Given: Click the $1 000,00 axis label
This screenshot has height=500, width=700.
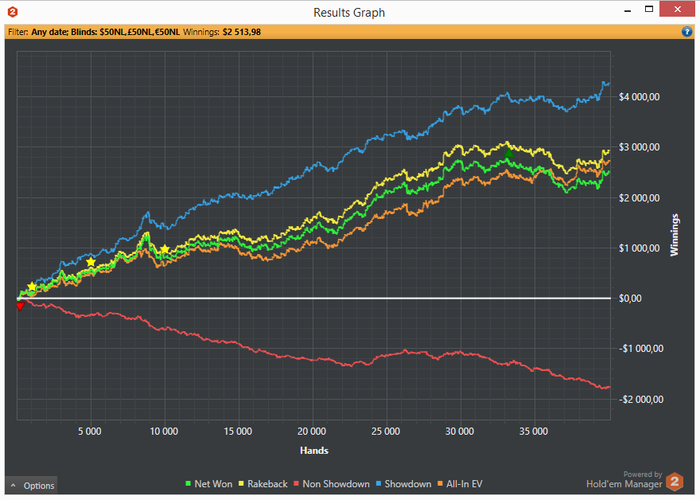Looking at the screenshot, I should pyautogui.click(x=639, y=248).
